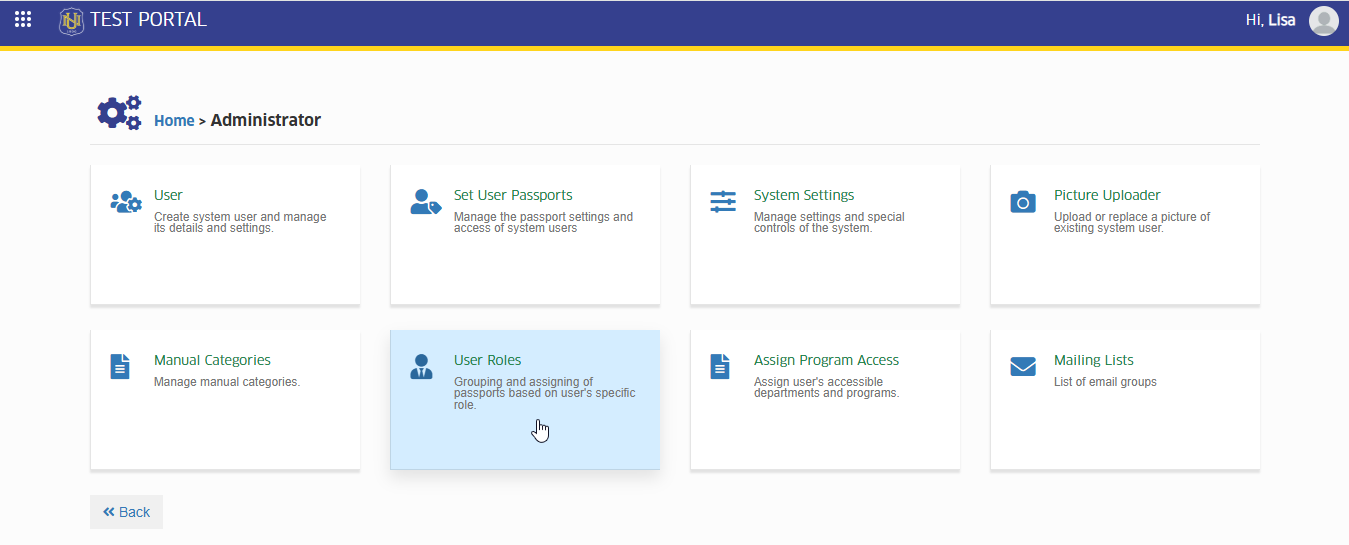Open the Mailing Lists title

pyautogui.click(x=1094, y=360)
